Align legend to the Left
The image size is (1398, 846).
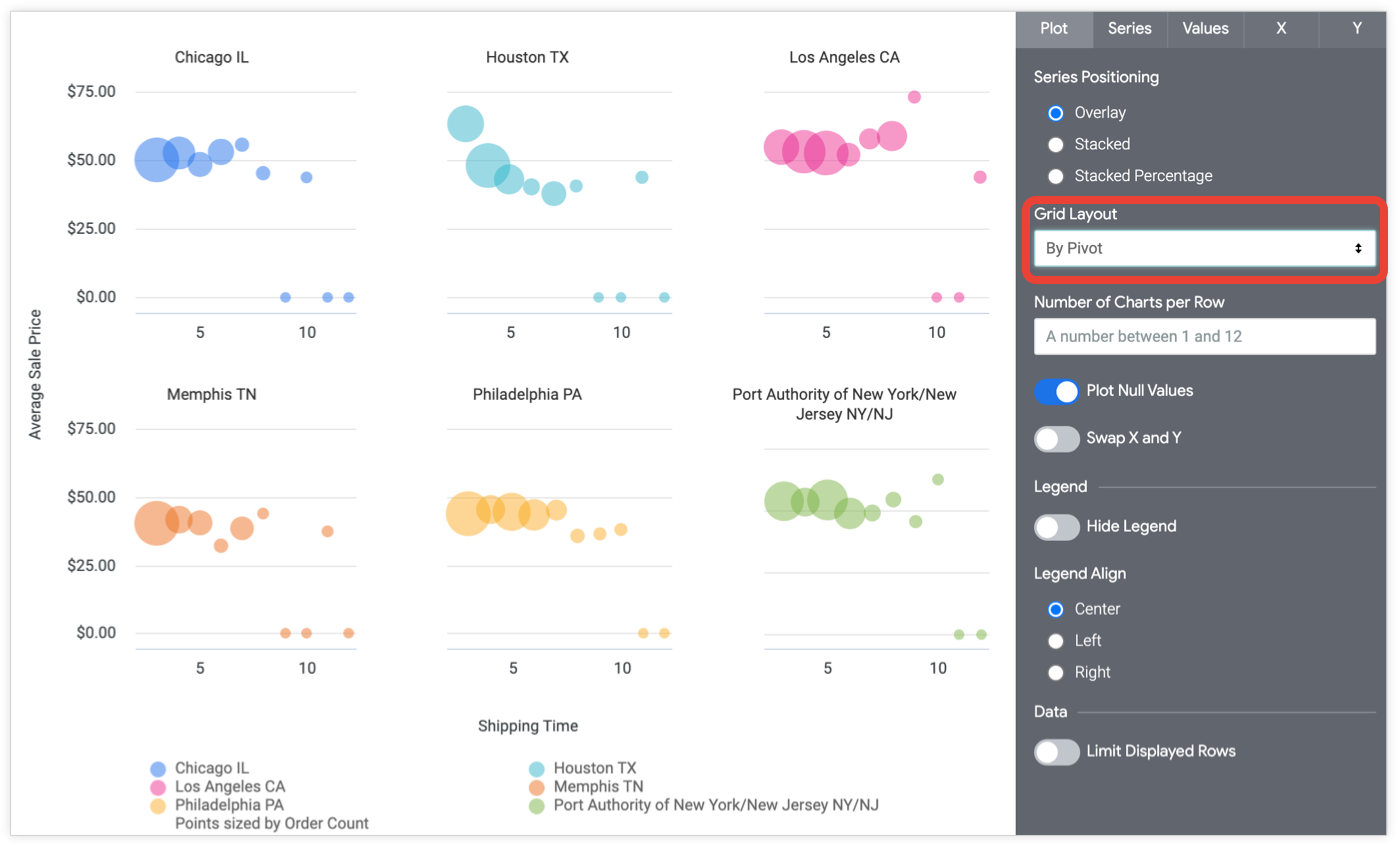[1056, 641]
